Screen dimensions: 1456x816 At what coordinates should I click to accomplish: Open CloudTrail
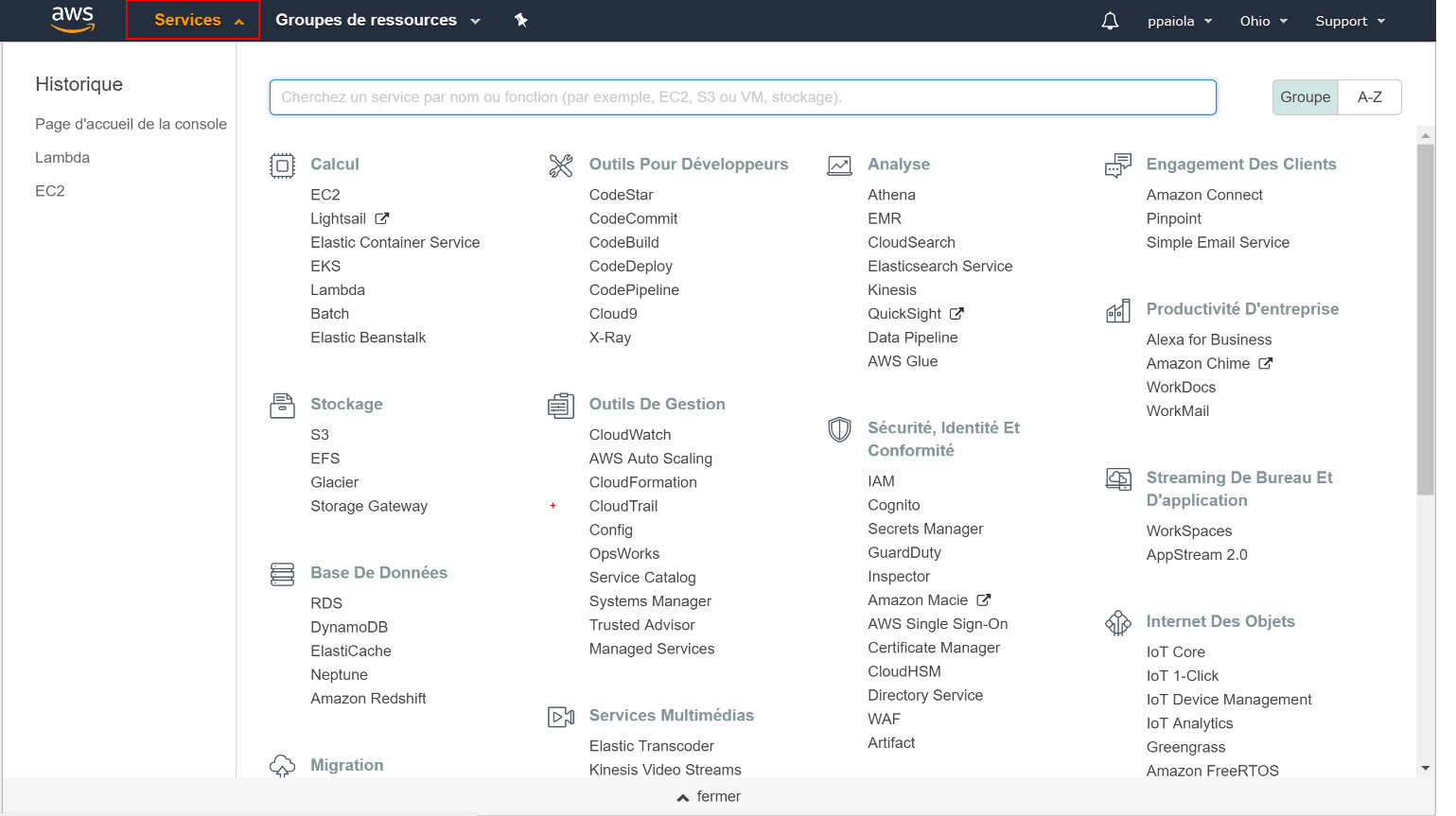(x=623, y=506)
